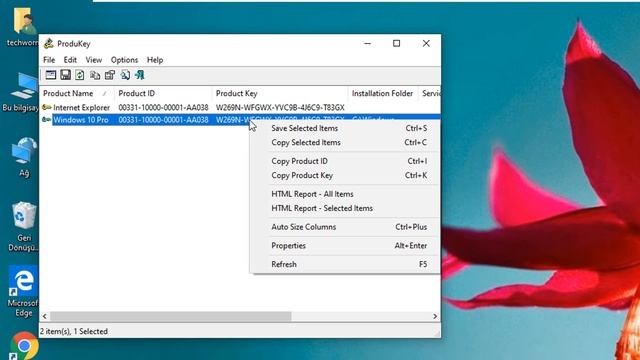
Task: Minimize the ProduKey window
Action: point(367,43)
